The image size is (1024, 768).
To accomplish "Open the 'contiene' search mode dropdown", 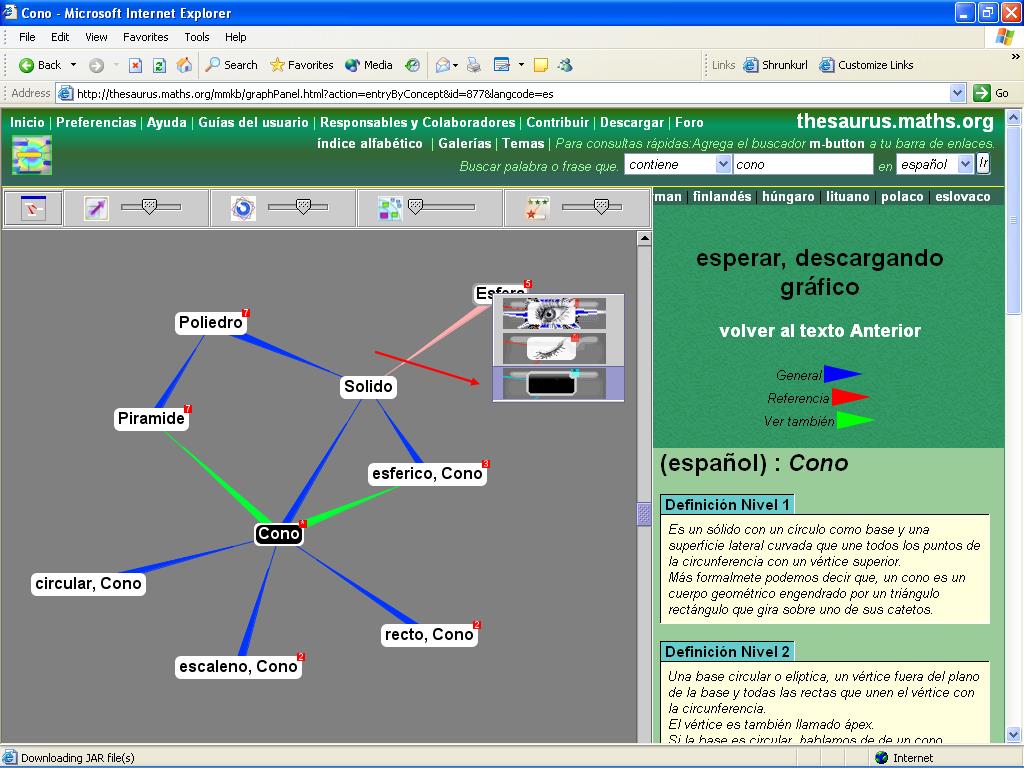I will 675,164.
